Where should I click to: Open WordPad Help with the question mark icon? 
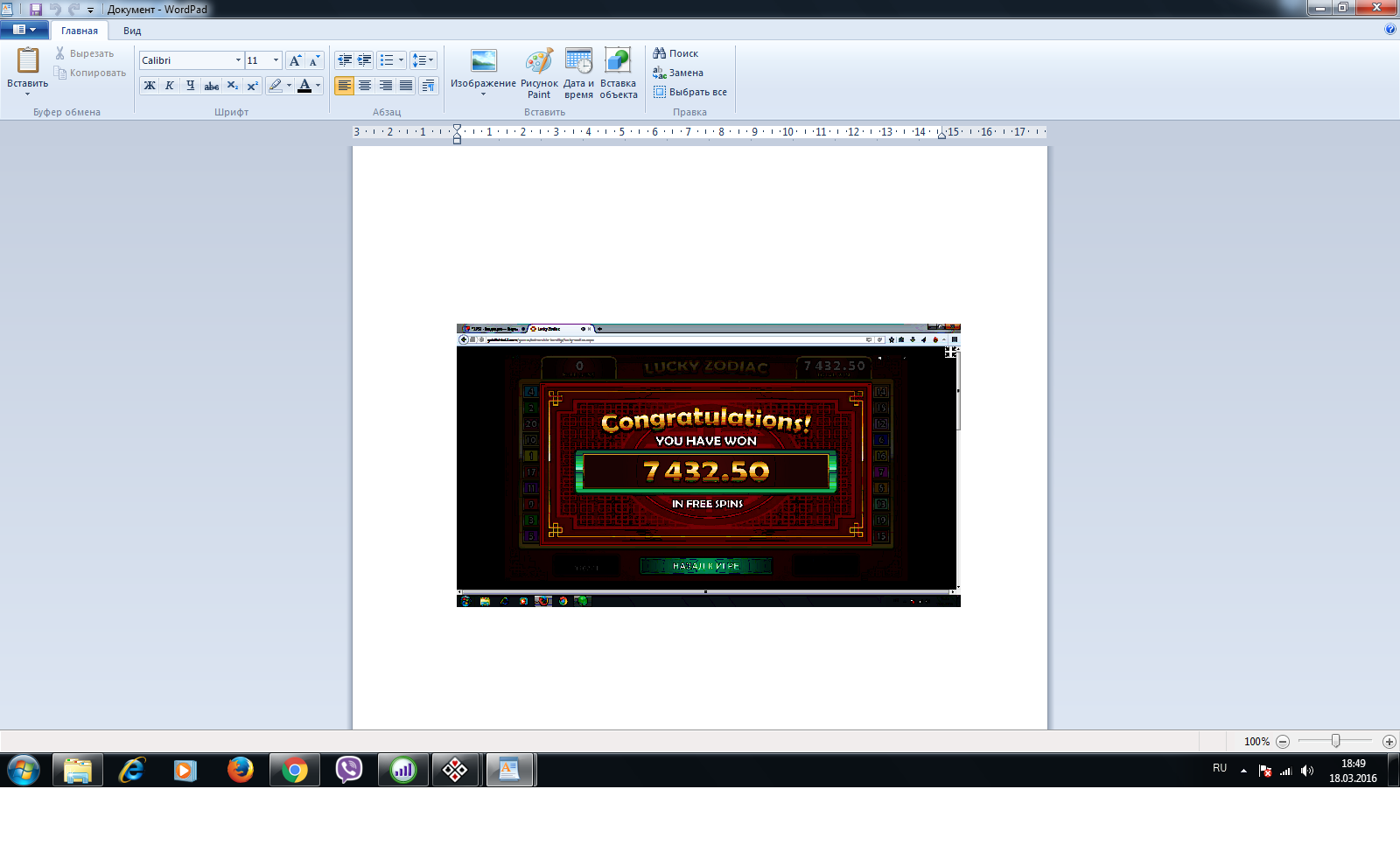click(x=1390, y=30)
